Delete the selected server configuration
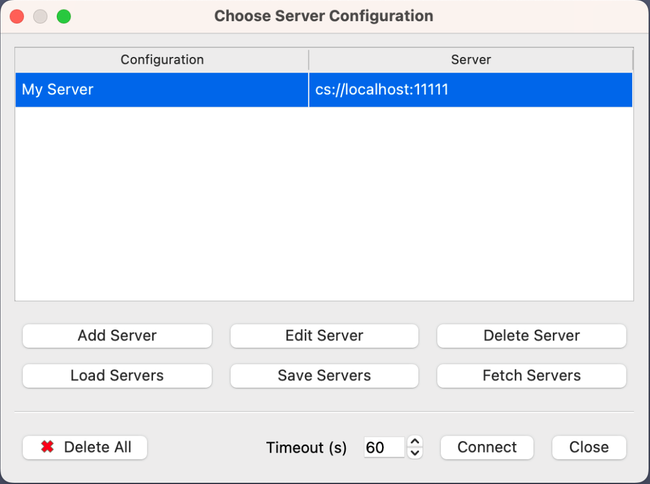Viewport: 650px width, 484px height. [x=531, y=336]
